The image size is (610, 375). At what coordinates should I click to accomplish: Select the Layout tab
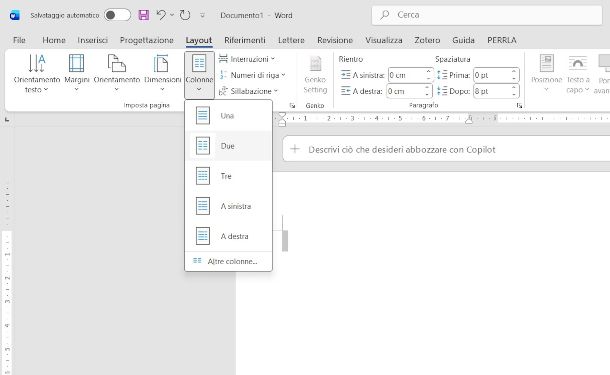click(199, 40)
